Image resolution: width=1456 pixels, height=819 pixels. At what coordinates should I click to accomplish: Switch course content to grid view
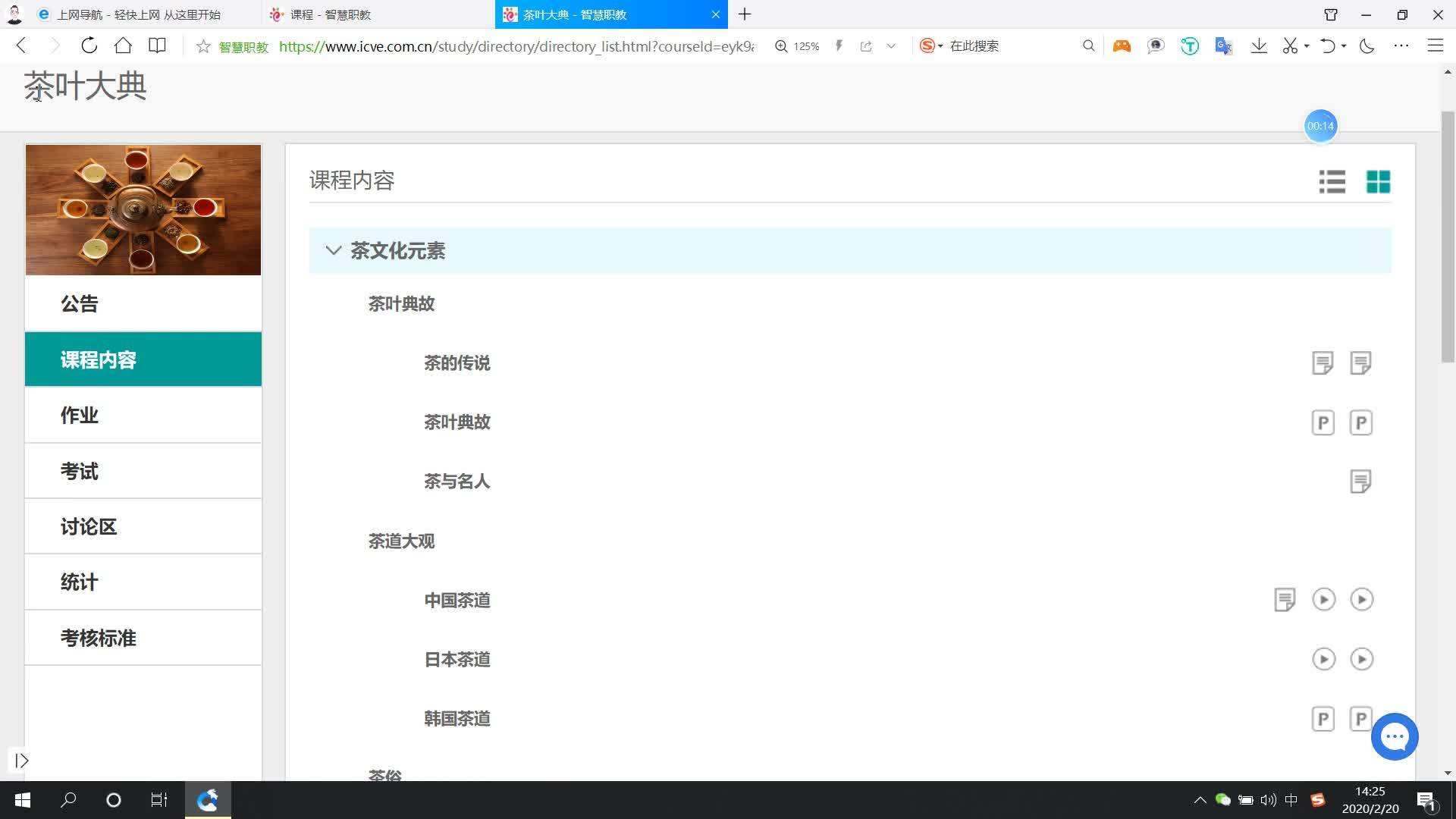tap(1378, 182)
